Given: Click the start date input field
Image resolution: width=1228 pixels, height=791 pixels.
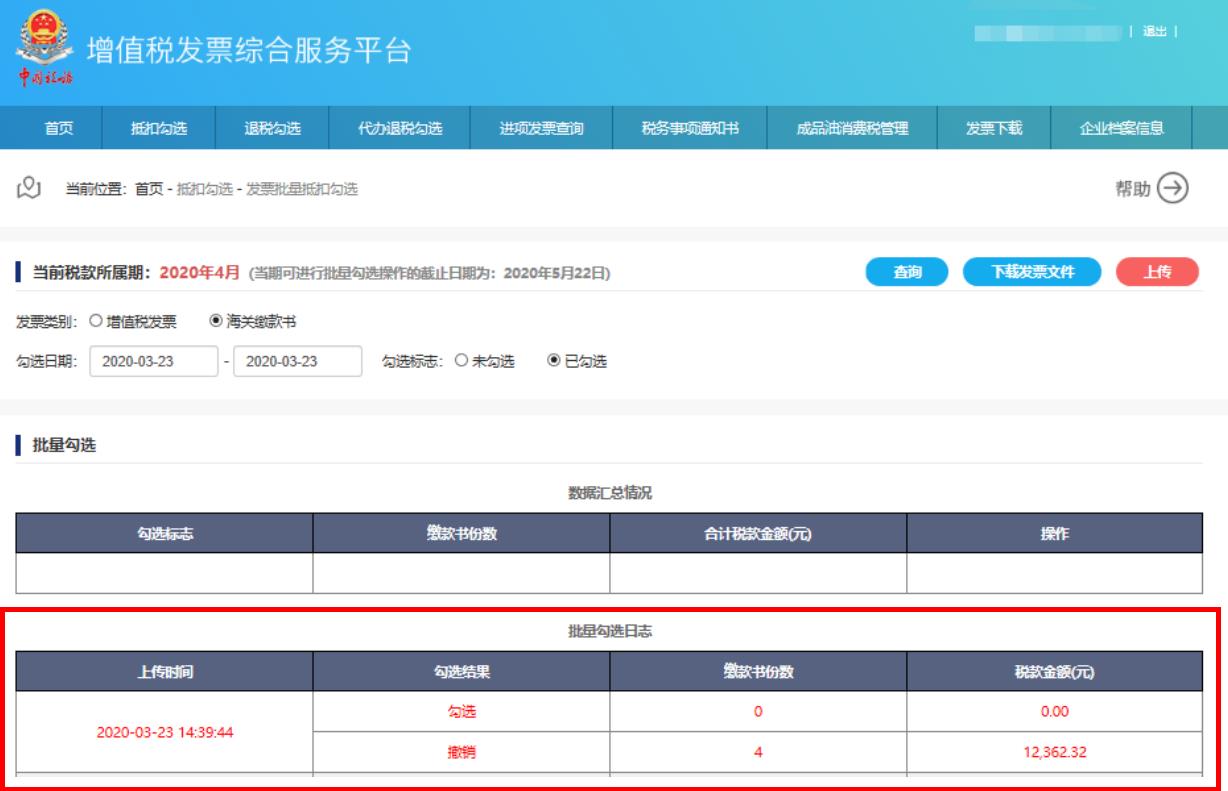Looking at the screenshot, I should 153,361.
